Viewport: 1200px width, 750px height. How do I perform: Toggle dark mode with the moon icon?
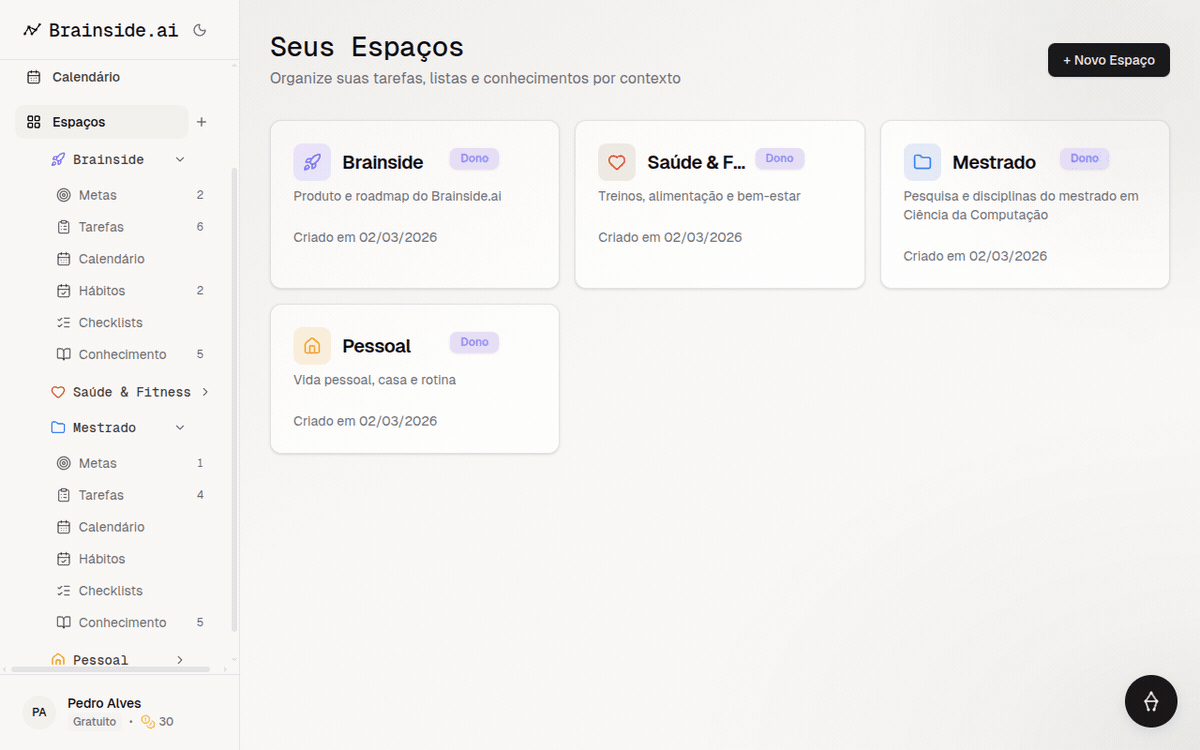(x=199, y=30)
